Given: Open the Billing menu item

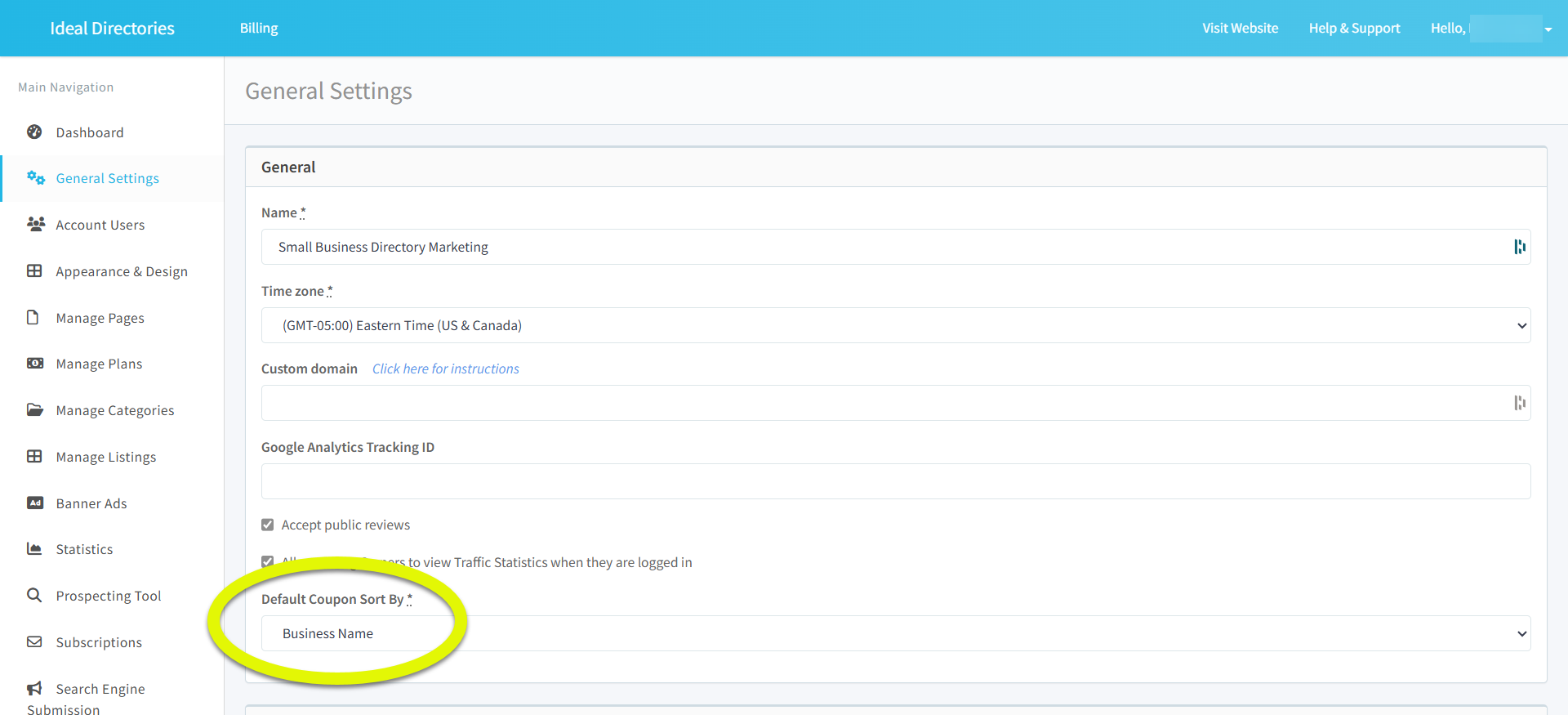Looking at the screenshot, I should click(x=259, y=29).
